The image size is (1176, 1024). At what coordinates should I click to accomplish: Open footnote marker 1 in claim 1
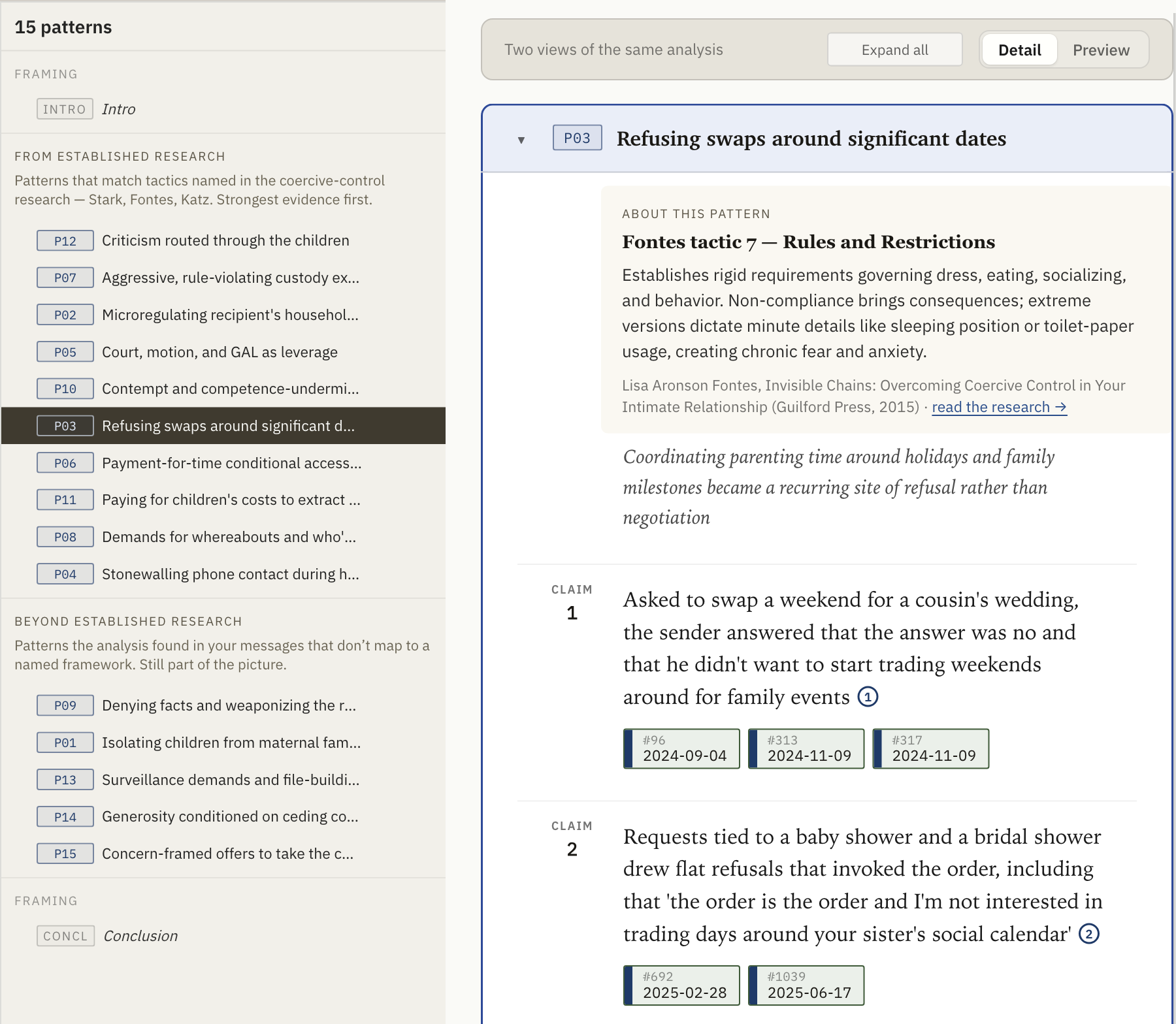pyautogui.click(x=868, y=697)
